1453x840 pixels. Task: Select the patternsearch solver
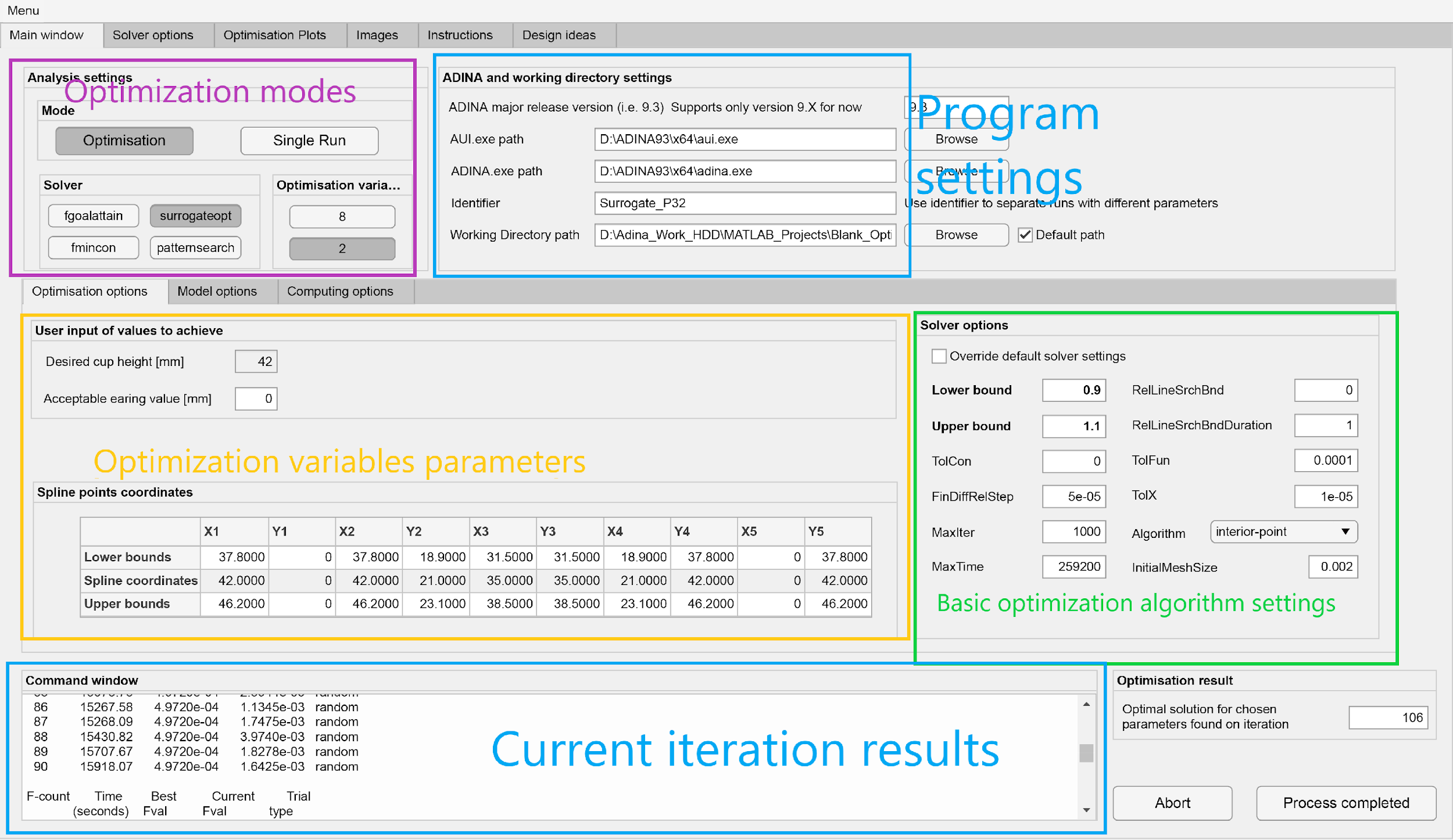point(195,247)
